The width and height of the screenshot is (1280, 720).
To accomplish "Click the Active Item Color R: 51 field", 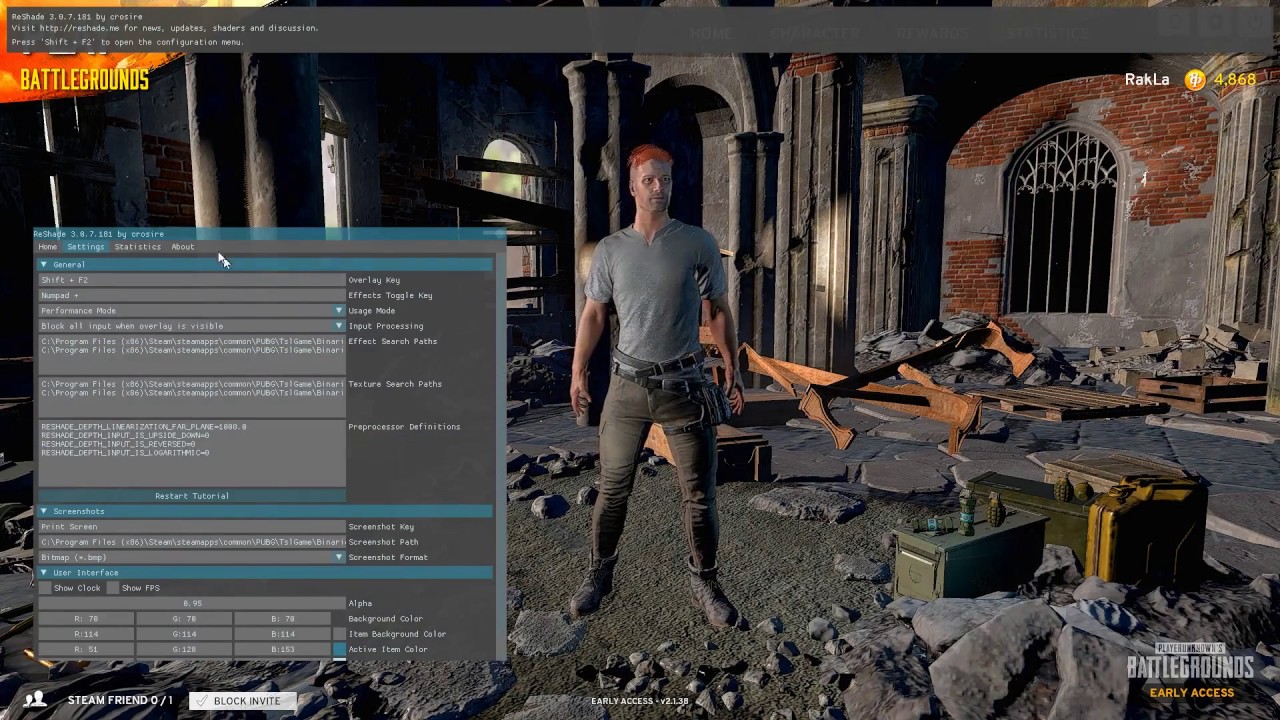I will [86, 650].
